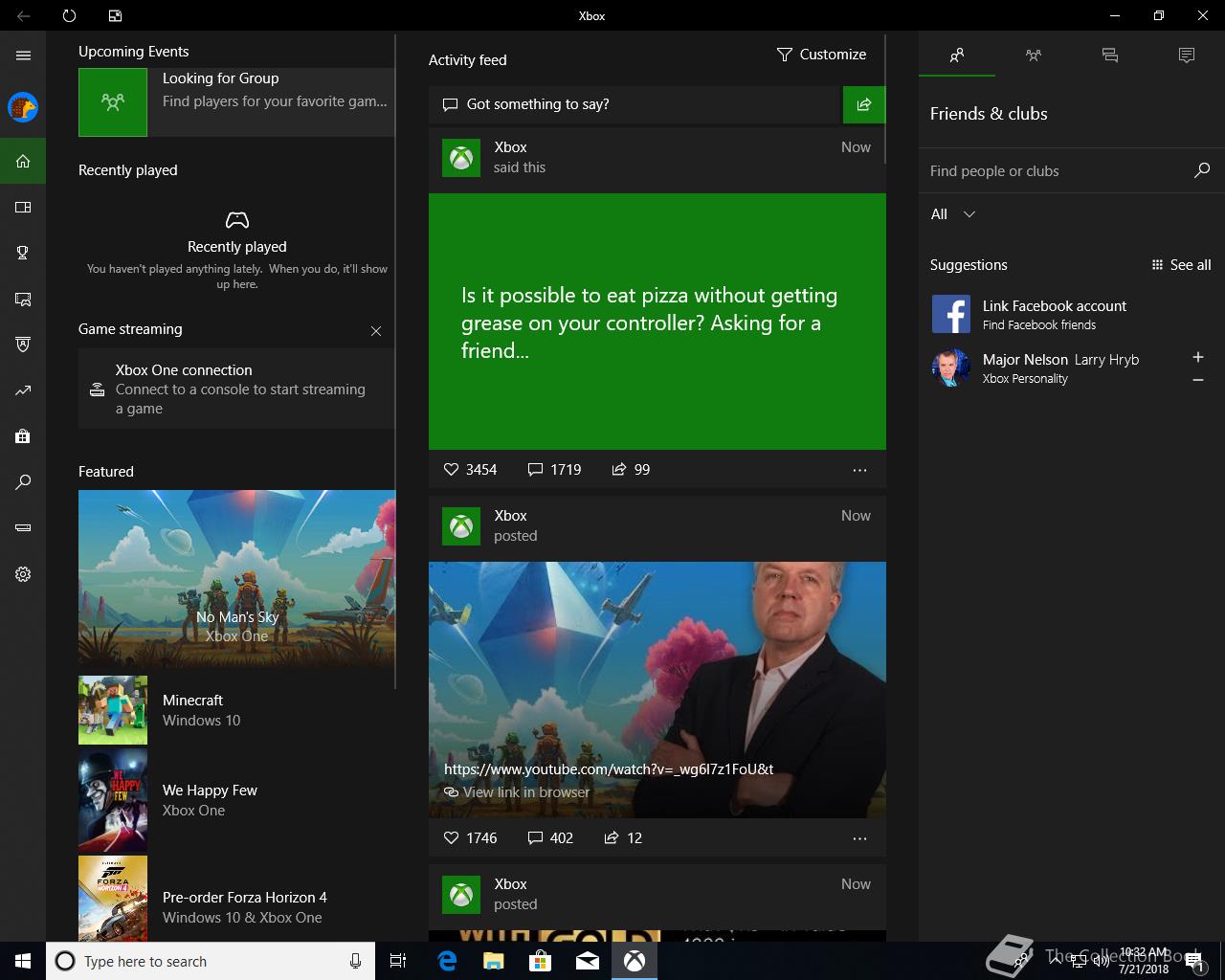The height and width of the screenshot is (980, 1225).
Task: Switch to Activity alerts tab in right panel
Action: point(1187,56)
